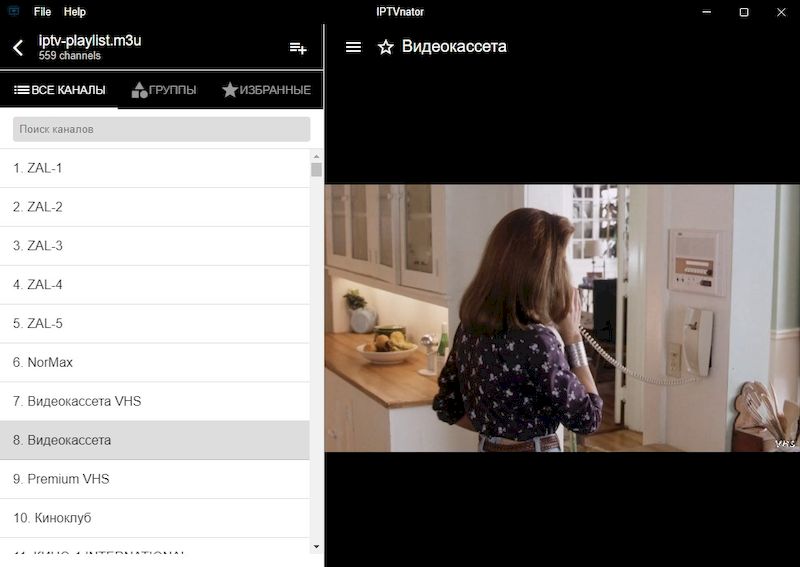
Task: Select channel 1. ZAL-1
Action: [x=155, y=168]
